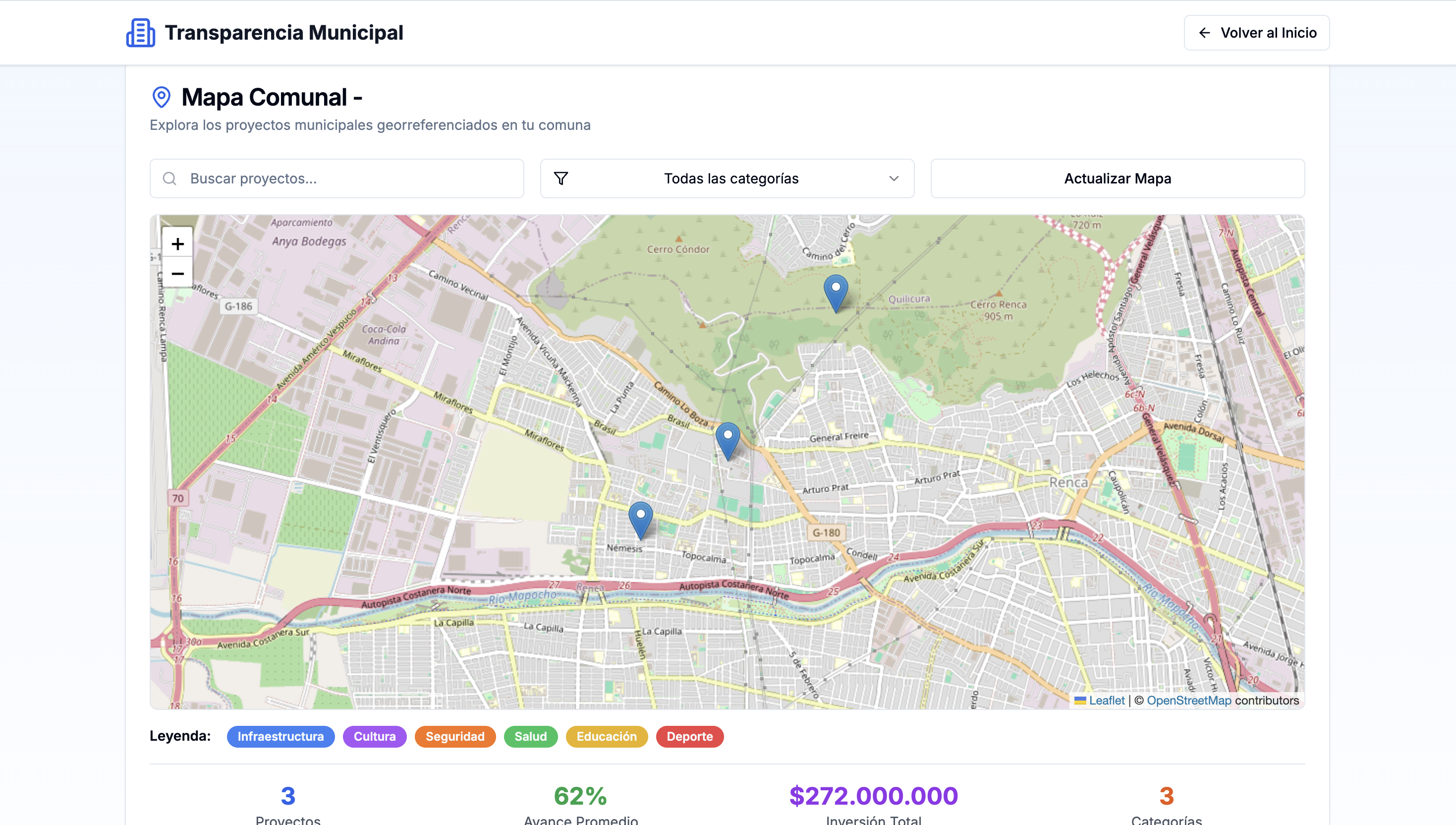1456x825 pixels.
Task: Click the Transparencia Municipal building logo icon
Action: (x=140, y=33)
